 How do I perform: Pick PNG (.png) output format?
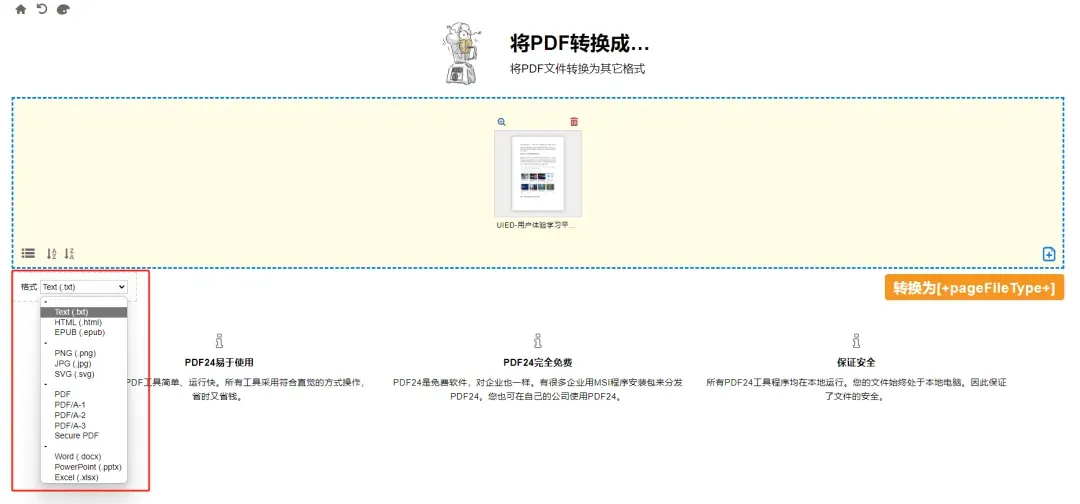(83, 353)
